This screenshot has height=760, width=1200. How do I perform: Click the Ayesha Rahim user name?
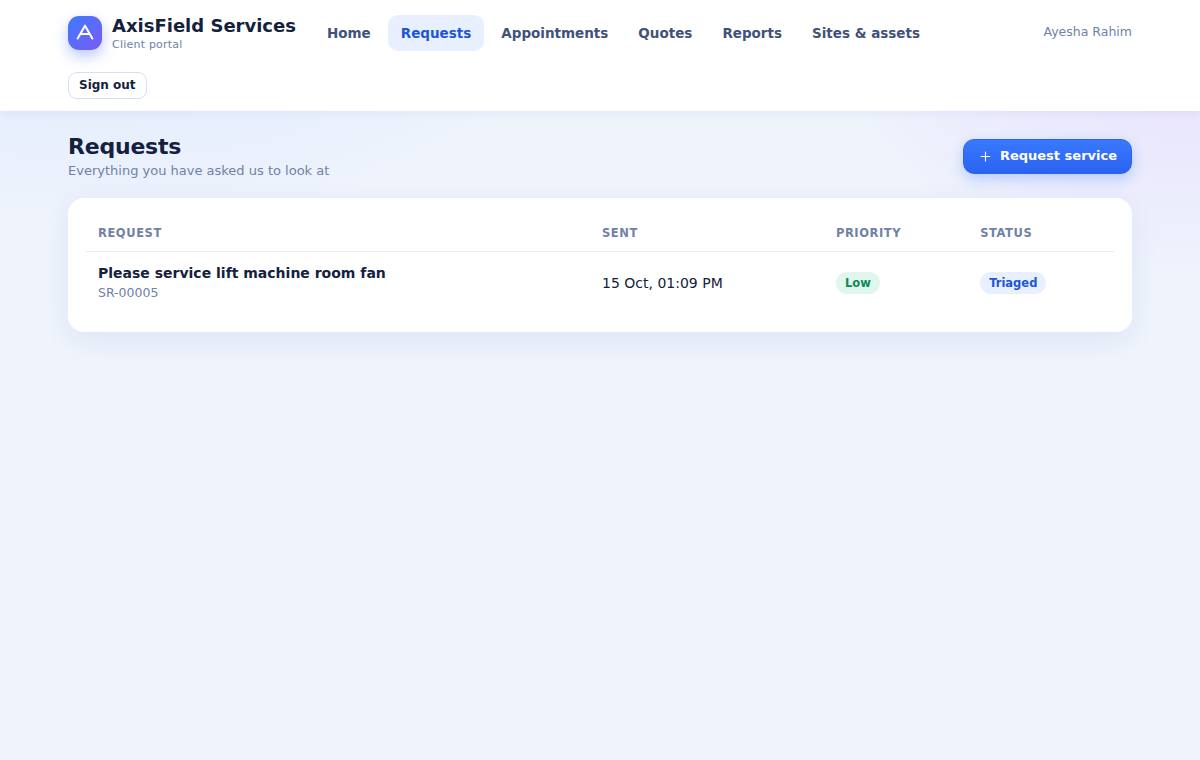1087,32
